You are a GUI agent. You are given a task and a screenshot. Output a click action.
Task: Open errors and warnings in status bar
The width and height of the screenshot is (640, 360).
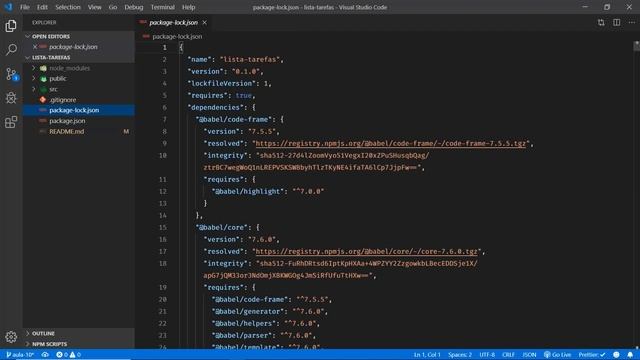tap(68, 355)
